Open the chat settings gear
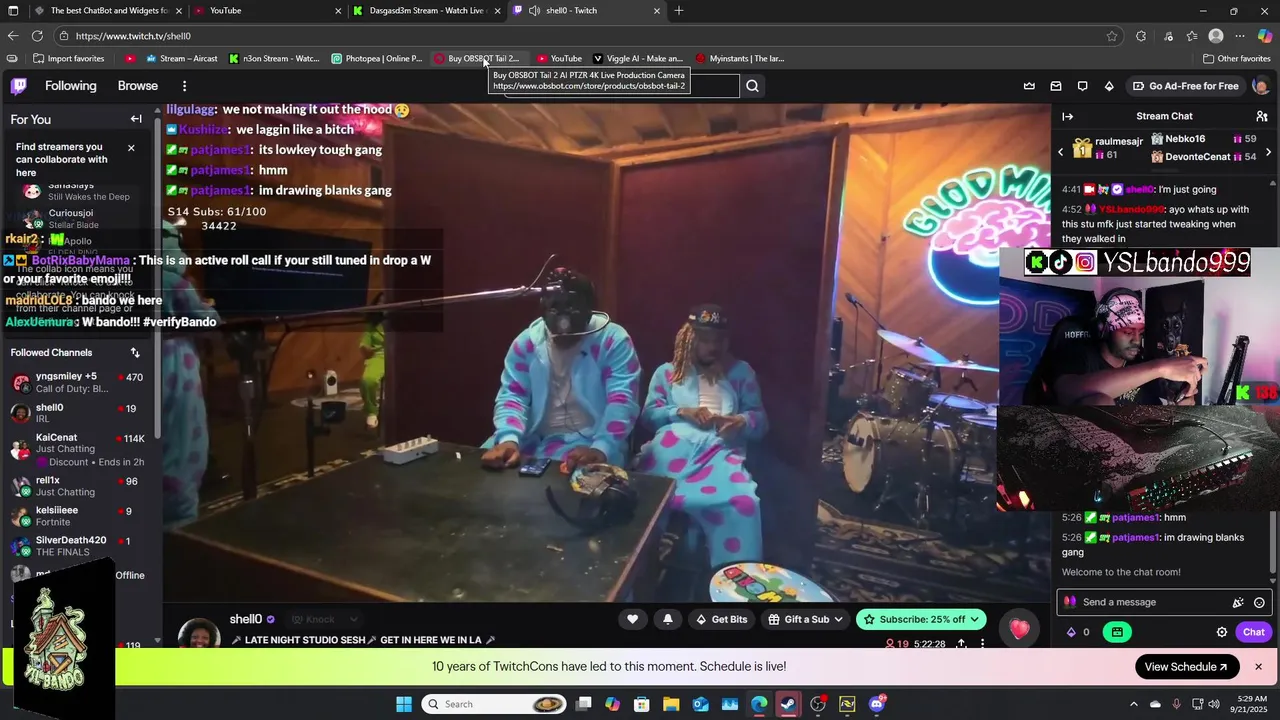Screen dimensions: 1280x720 pos(1221,632)
